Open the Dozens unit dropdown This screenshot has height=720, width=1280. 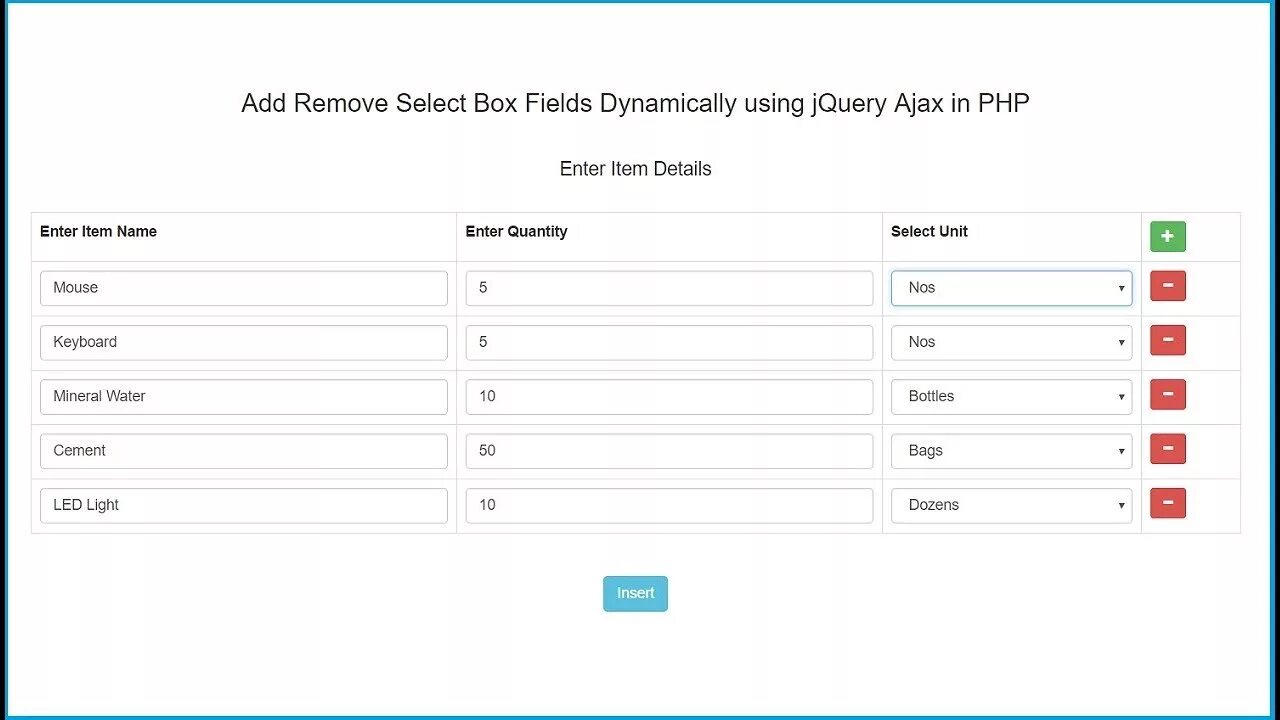pyautogui.click(x=1011, y=505)
